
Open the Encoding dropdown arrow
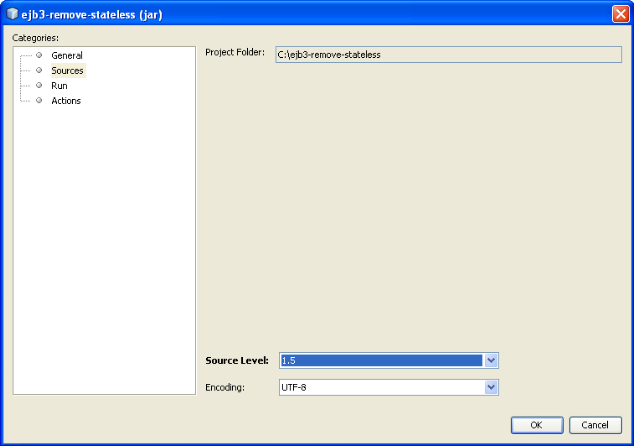coord(491,387)
